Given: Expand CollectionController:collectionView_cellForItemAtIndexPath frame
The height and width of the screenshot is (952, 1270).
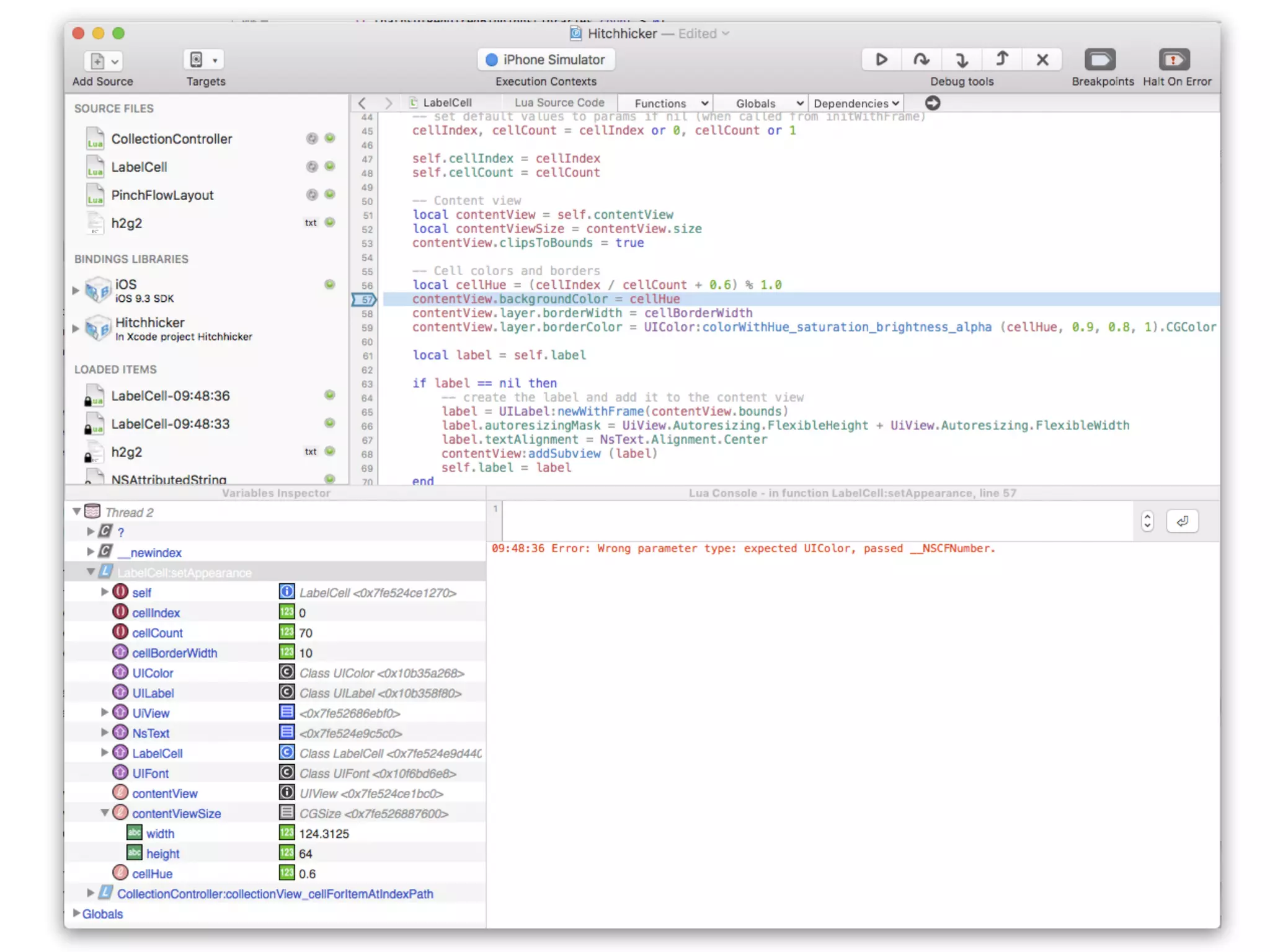Looking at the screenshot, I should [91, 892].
